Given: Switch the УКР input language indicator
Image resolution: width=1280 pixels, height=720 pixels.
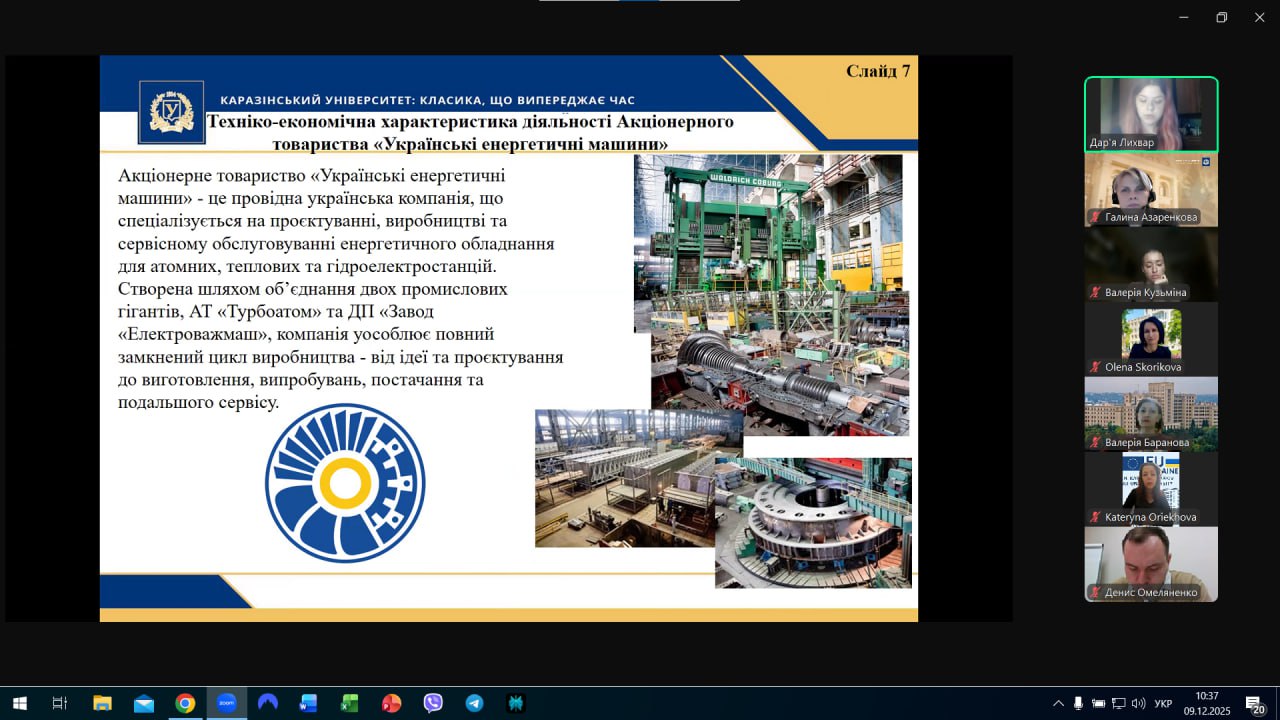Looking at the screenshot, I should [x=1163, y=703].
